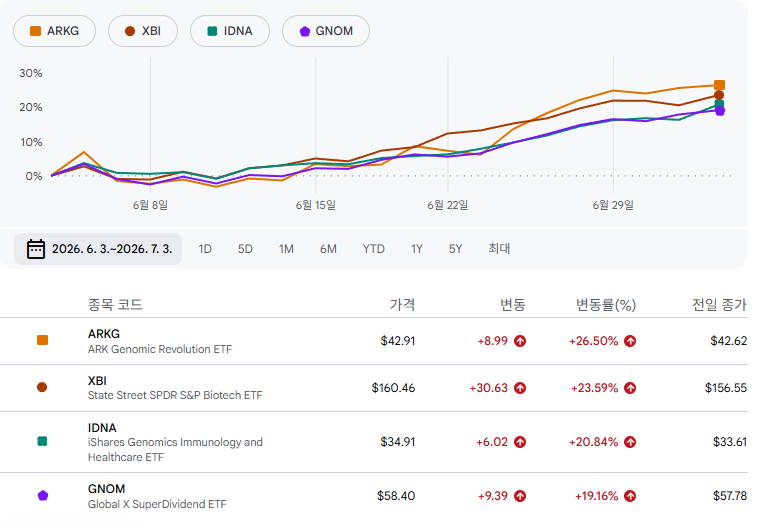Click the purple GNOM end-point marker on chart
This screenshot has height=522, width=762.
click(x=720, y=111)
